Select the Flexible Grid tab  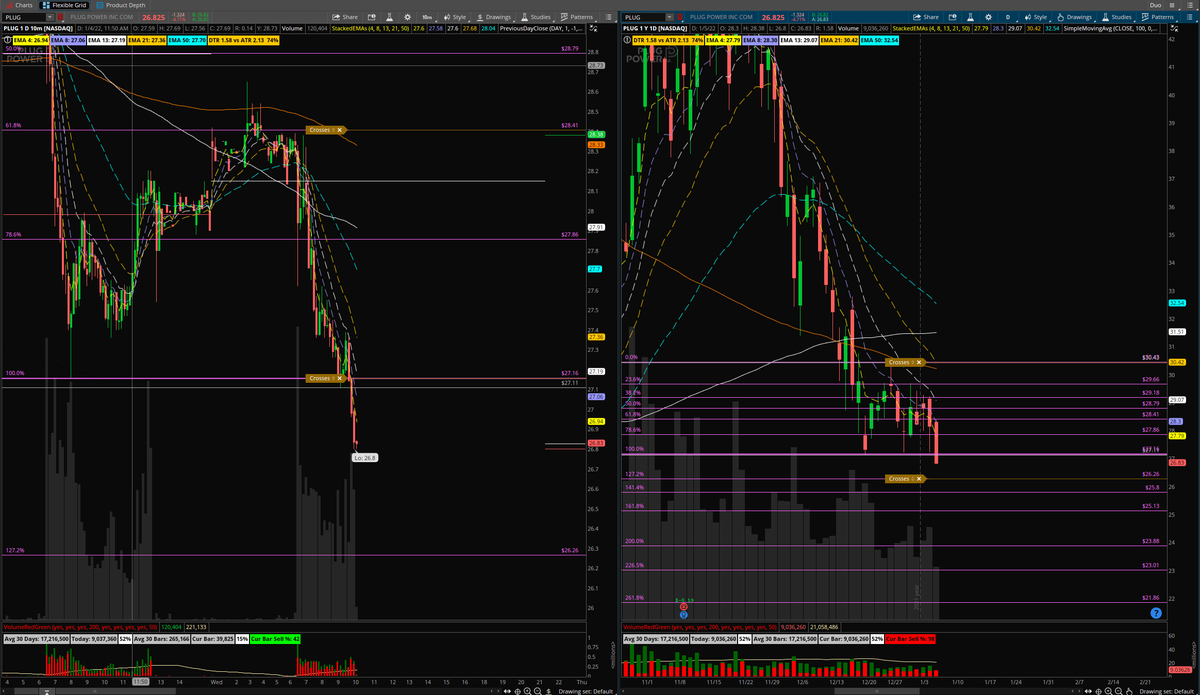(64, 5)
